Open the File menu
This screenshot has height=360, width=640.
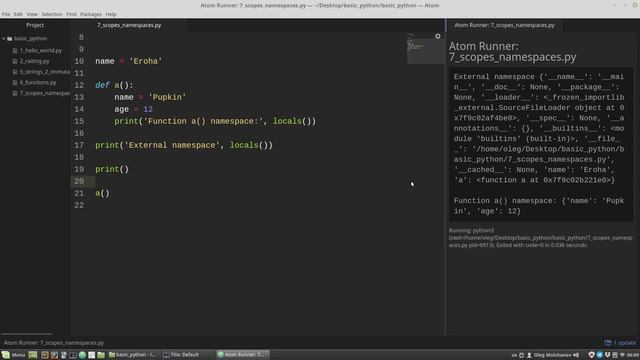point(6,14)
